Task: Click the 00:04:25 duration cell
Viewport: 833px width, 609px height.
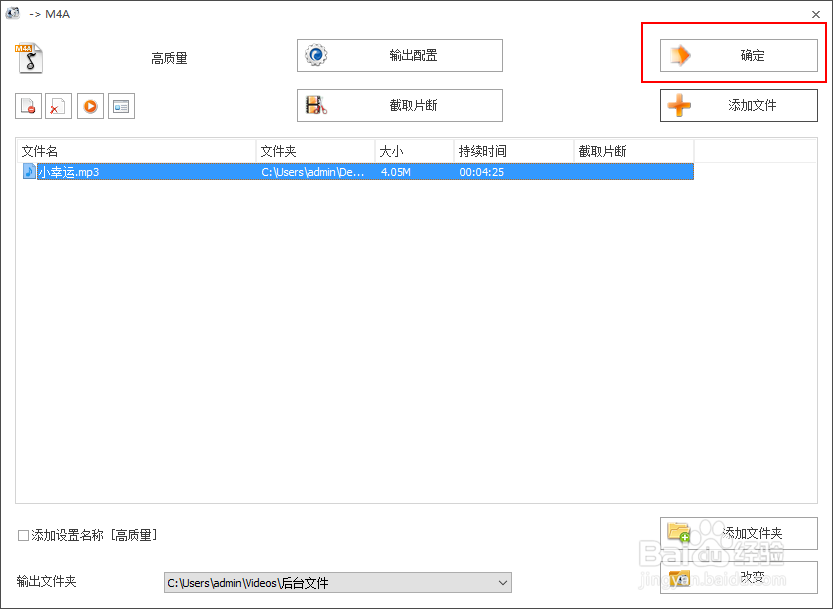Action: (481, 172)
